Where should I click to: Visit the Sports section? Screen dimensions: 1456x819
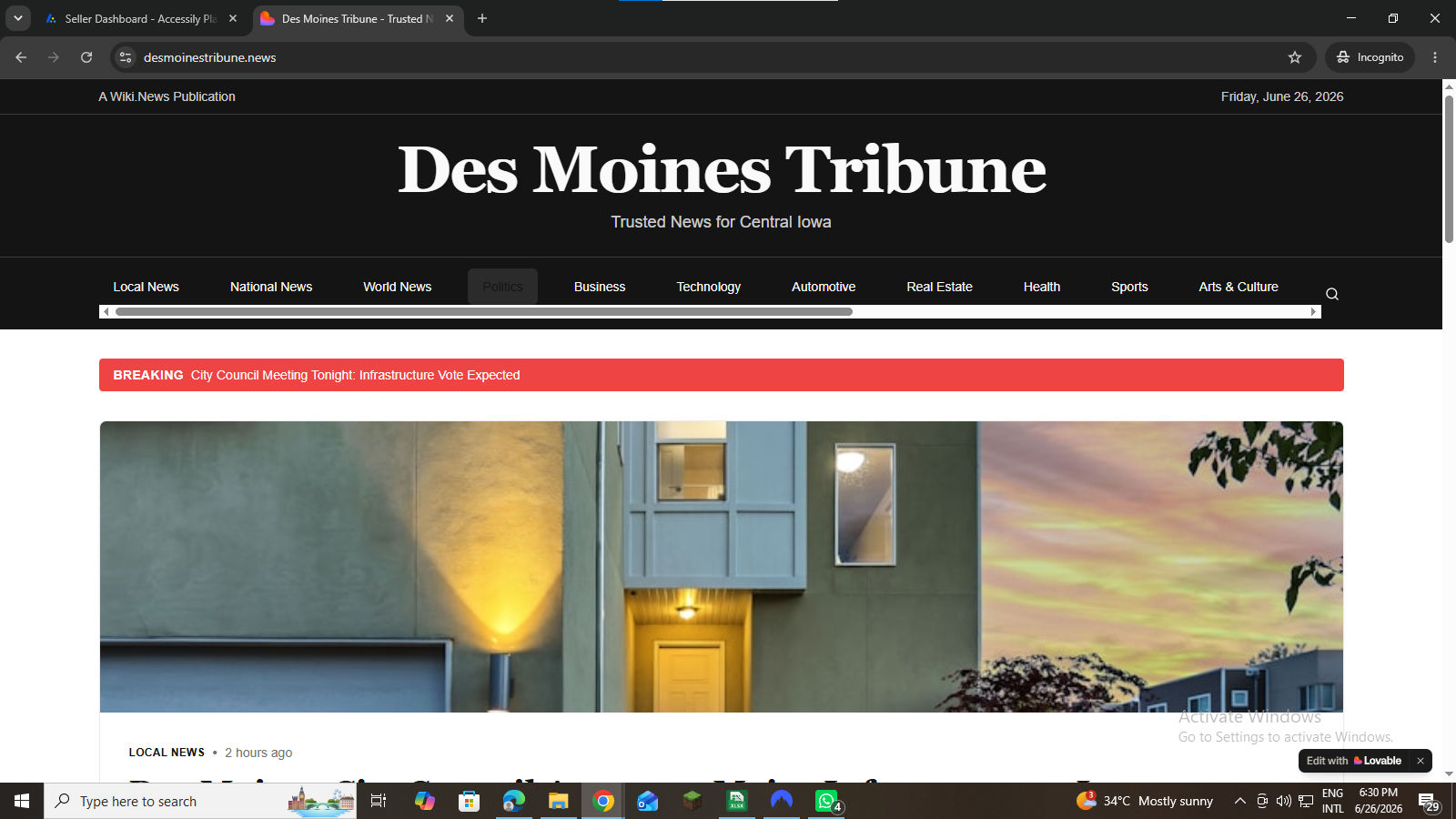click(x=1129, y=287)
